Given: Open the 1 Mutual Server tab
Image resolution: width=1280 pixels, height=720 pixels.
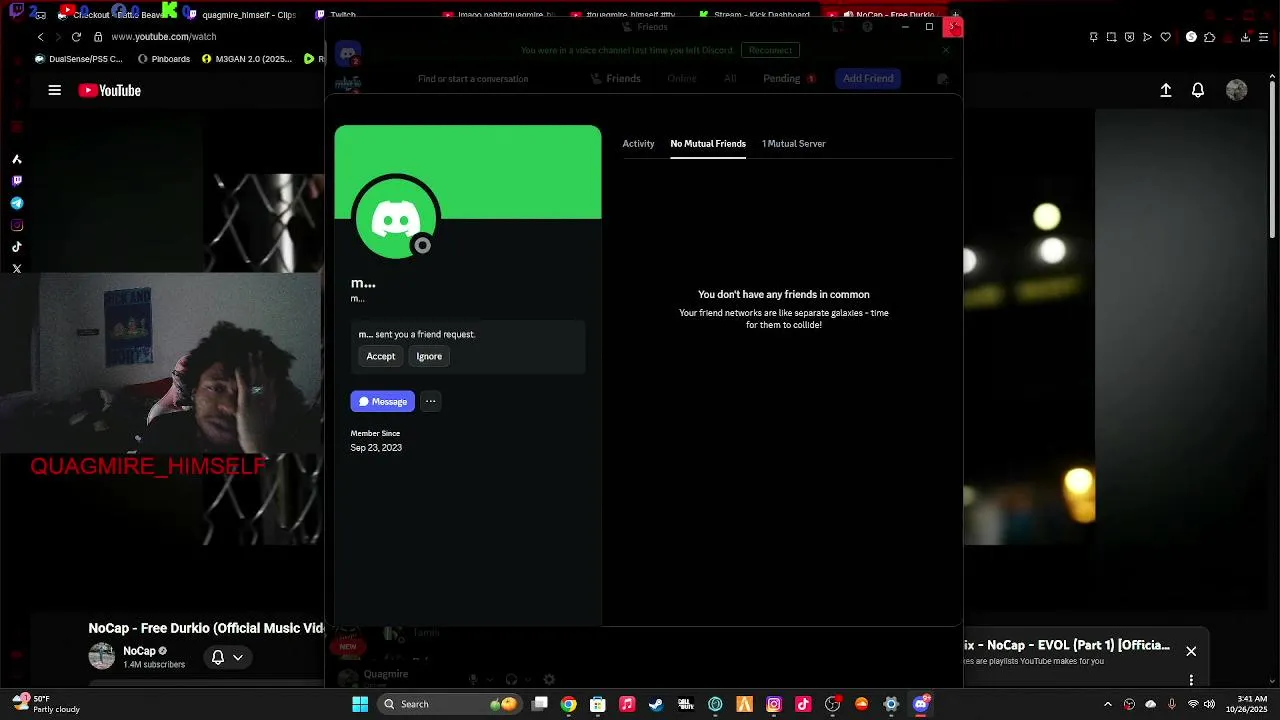Looking at the screenshot, I should [x=794, y=144].
